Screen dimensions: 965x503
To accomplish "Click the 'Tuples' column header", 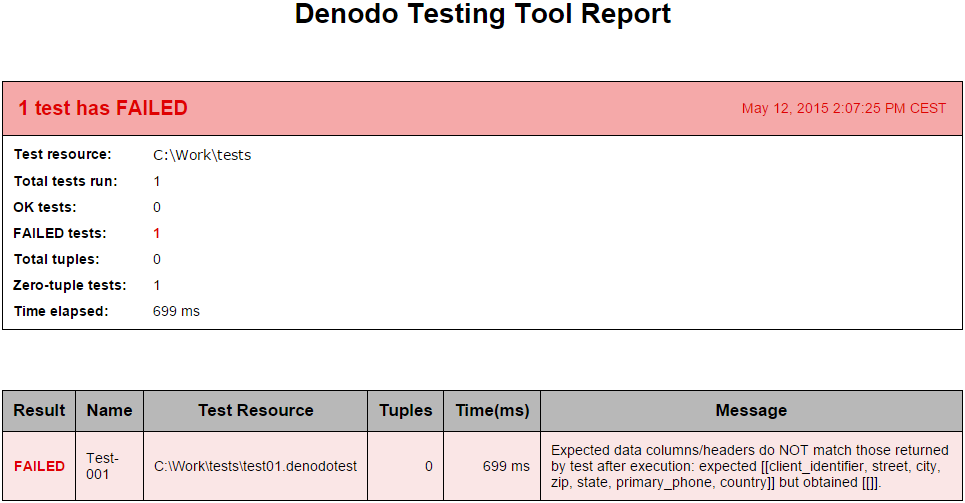I will click(406, 411).
